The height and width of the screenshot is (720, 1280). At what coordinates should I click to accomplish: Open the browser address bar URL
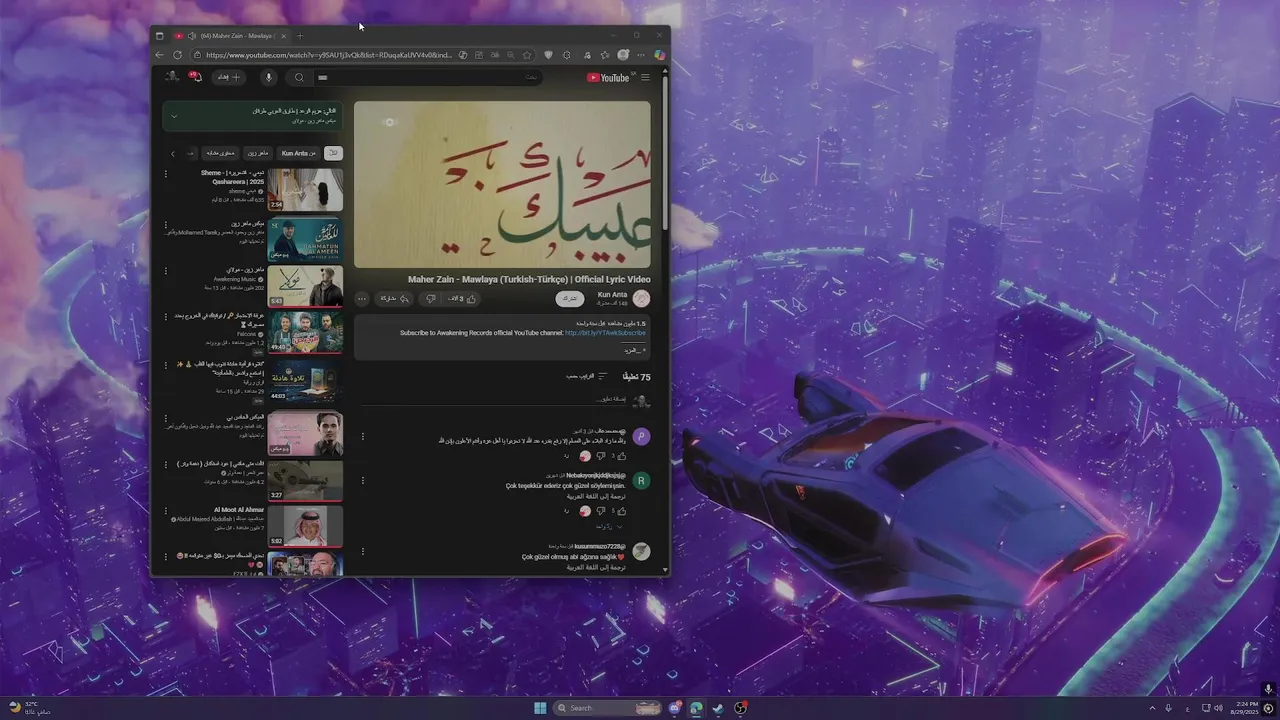330,55
